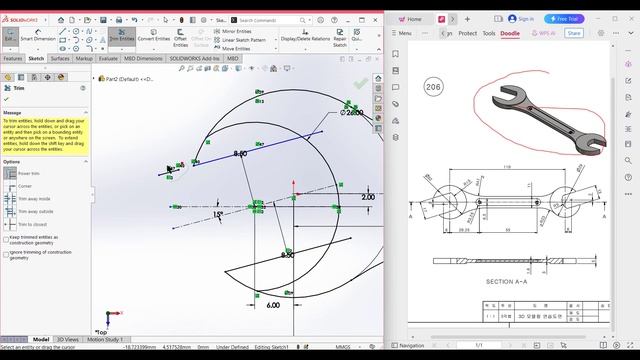Click the Print icon in SolidWorks
Image resolution: width=640 pixels, height=360 pixels.
119,20
